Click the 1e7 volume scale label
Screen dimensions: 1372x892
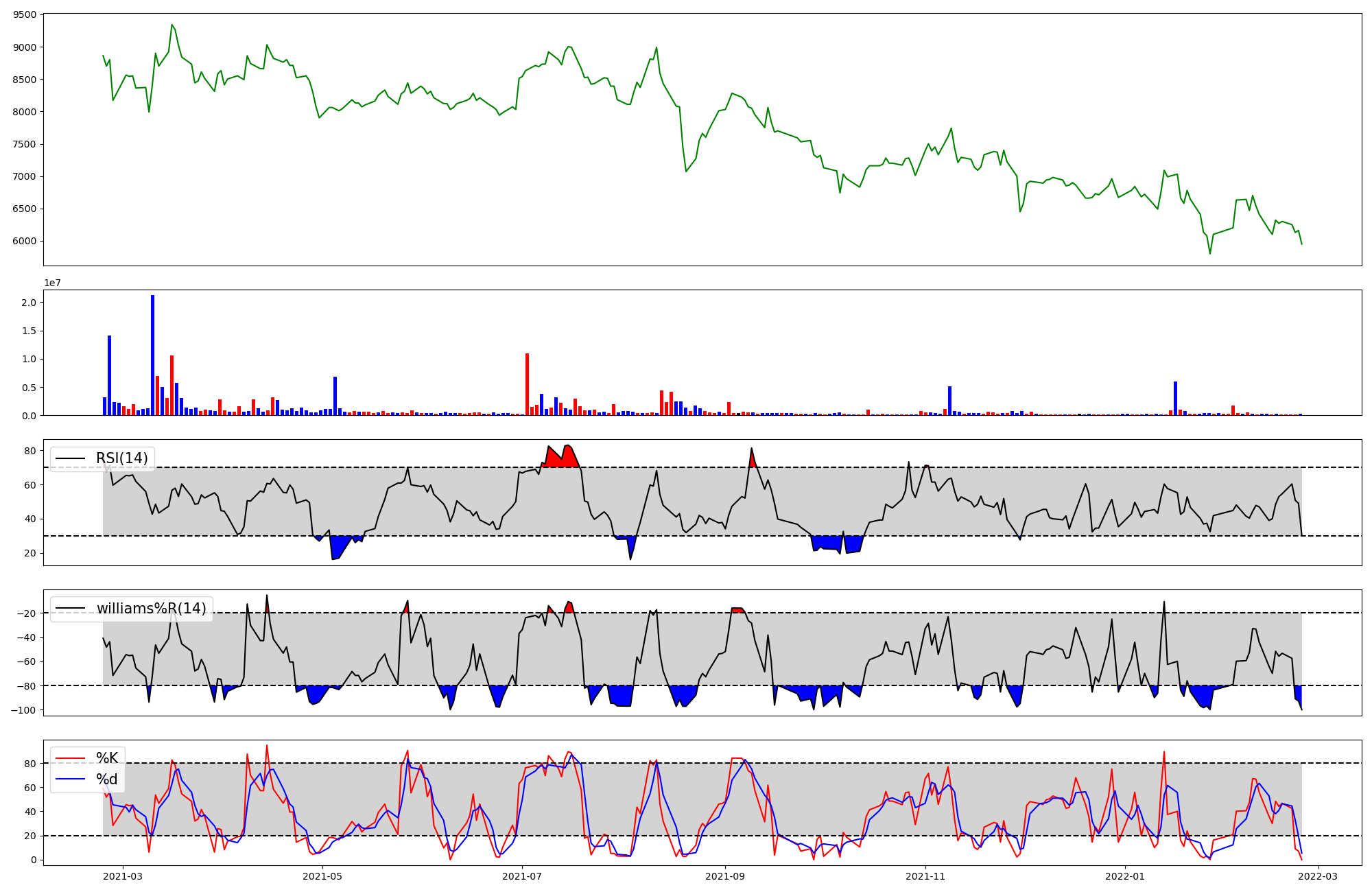pos(52,283)
